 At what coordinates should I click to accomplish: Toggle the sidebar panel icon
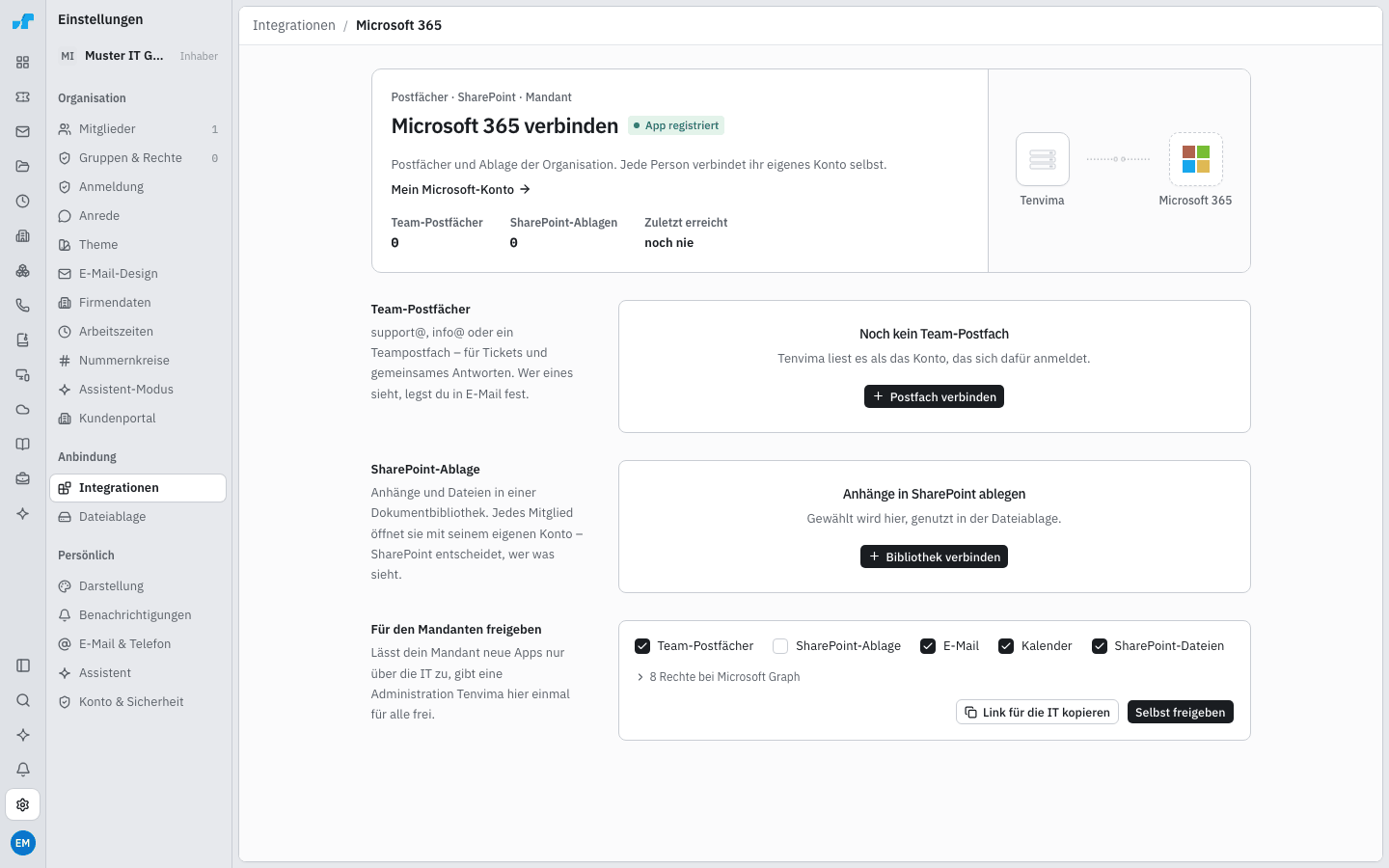(x=23, y=665)
